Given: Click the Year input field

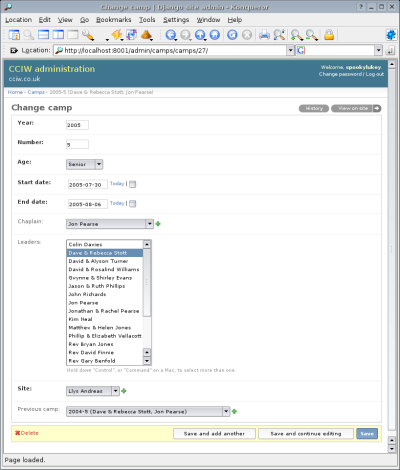Looking at the screenshot, I should 77,125.
